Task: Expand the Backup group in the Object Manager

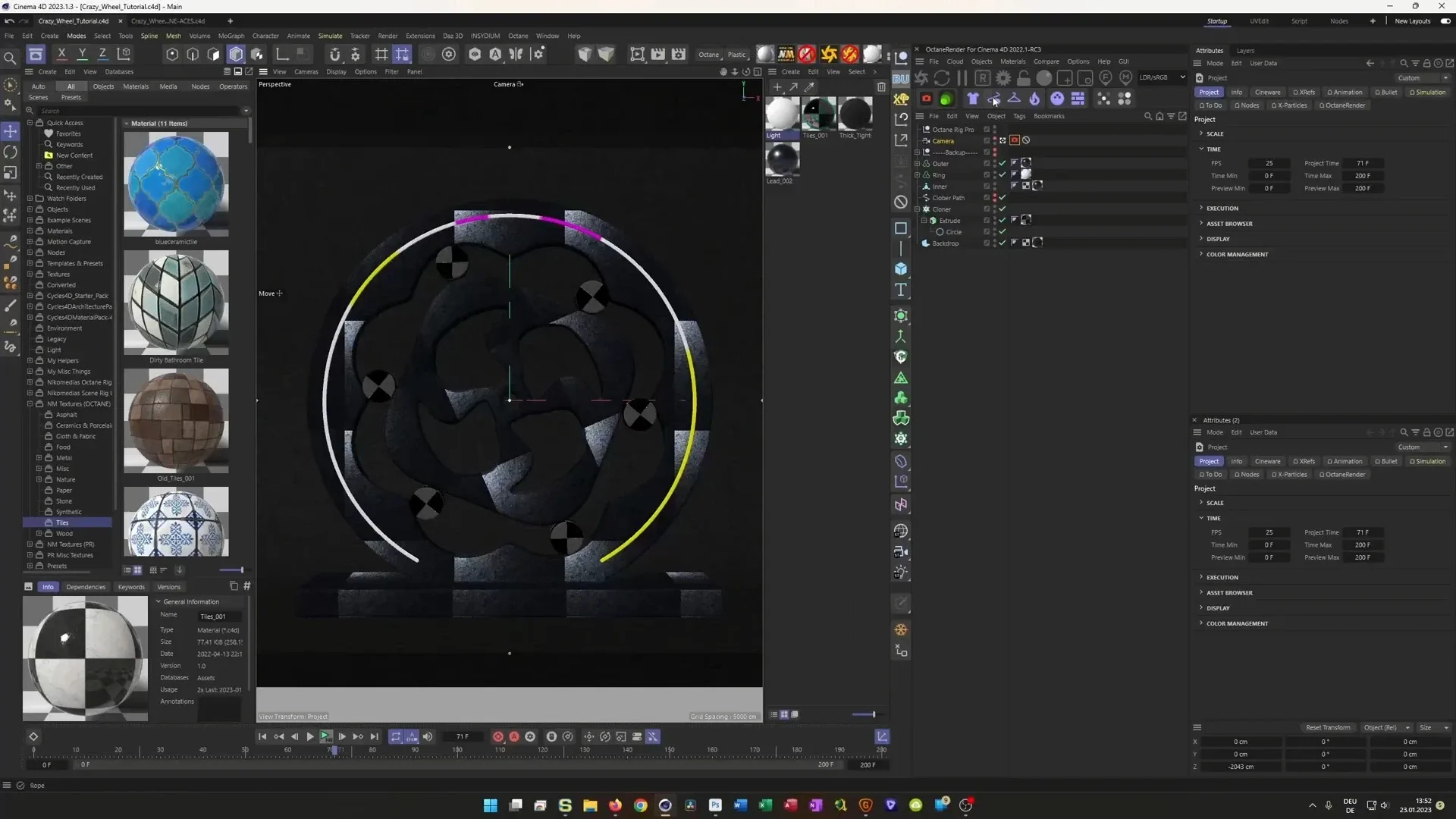Action: click(918, 152)
